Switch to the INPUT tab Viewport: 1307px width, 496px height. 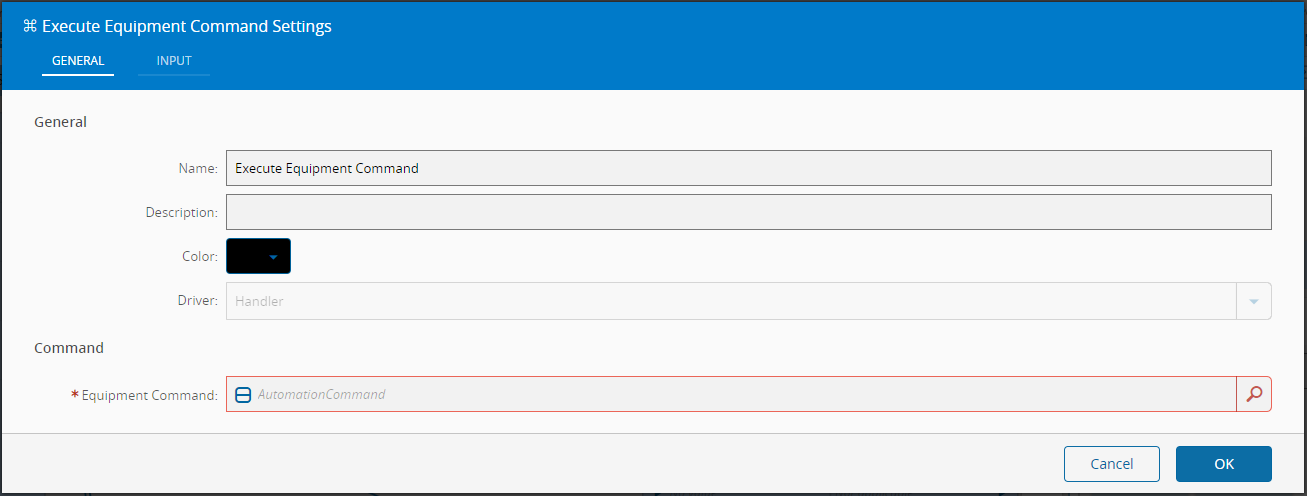(x=174, y=61)
